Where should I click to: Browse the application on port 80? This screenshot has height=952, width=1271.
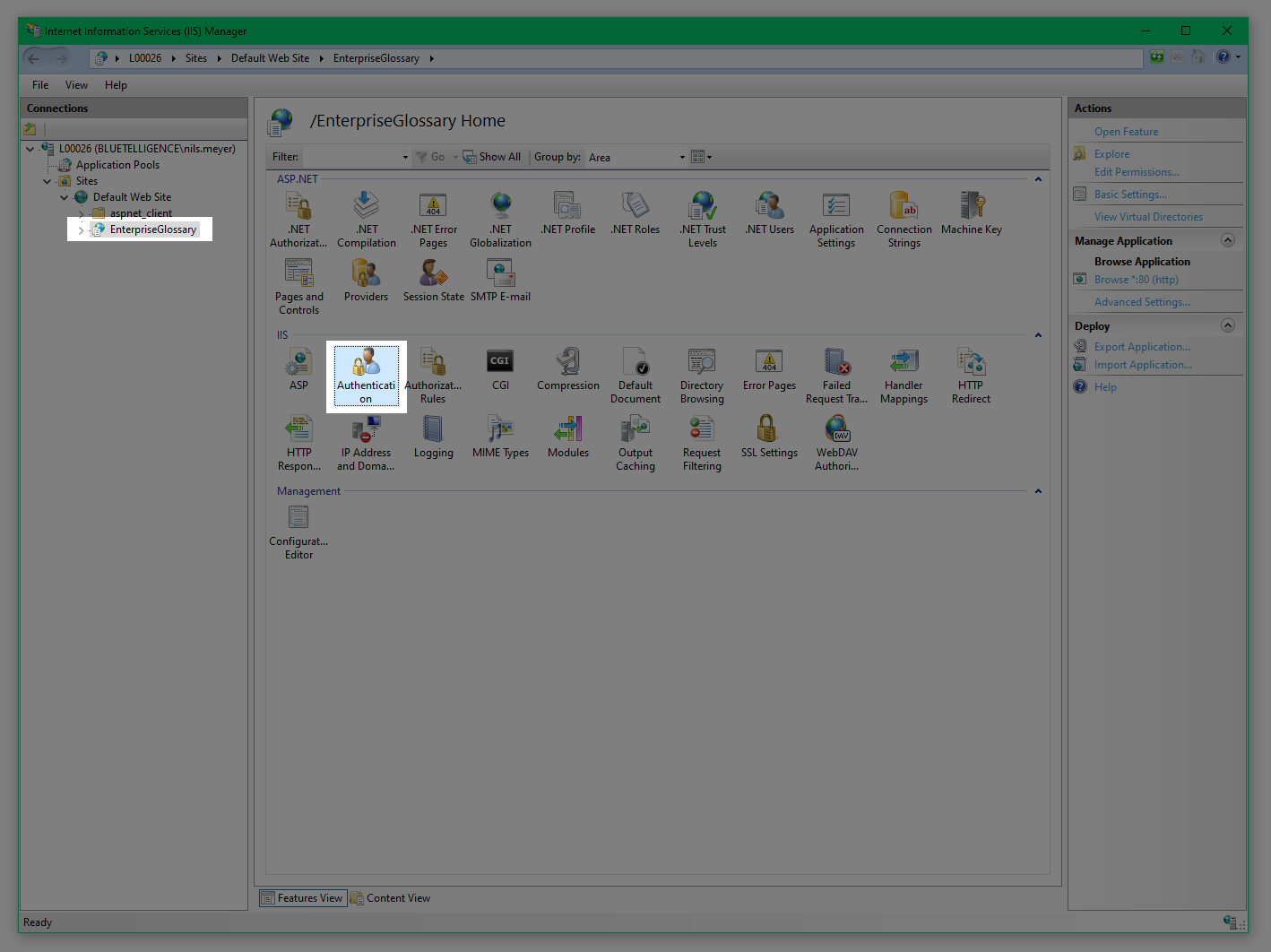point(1136,279)
